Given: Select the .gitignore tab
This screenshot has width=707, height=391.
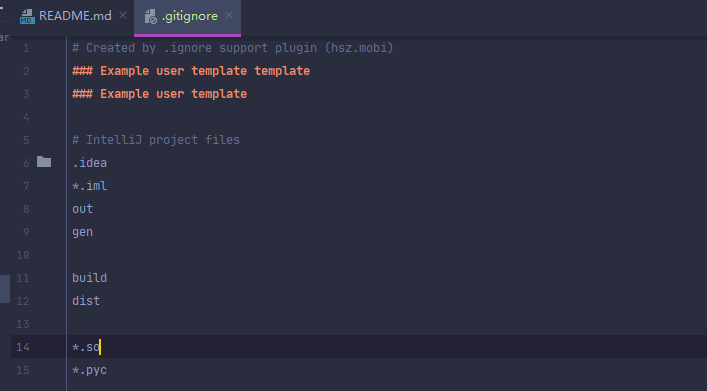Looking at the screenshot, I should pyautogui.click(x=188, y=17).
